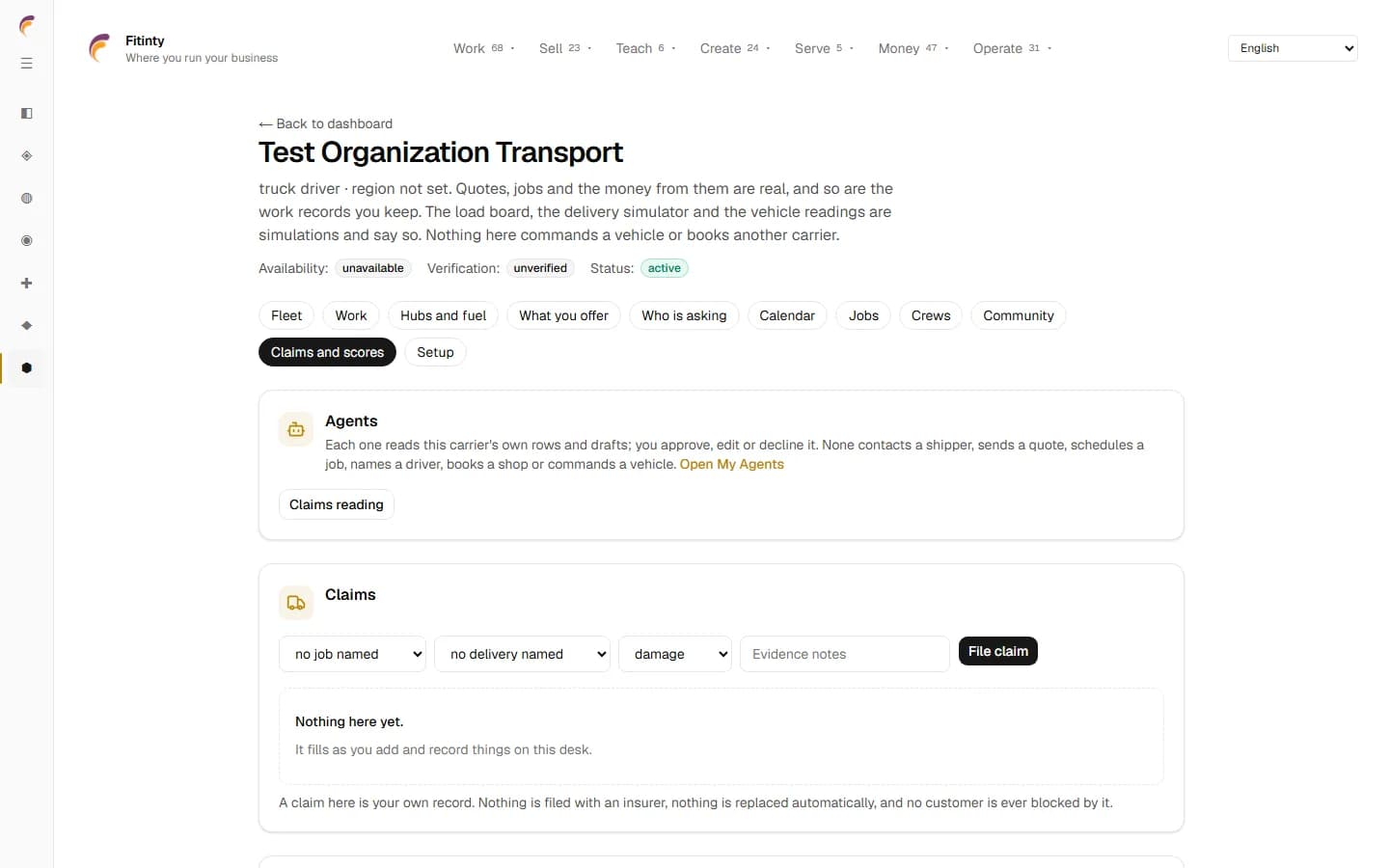Click the outlined diamond sidebar icon

(27, 156)
